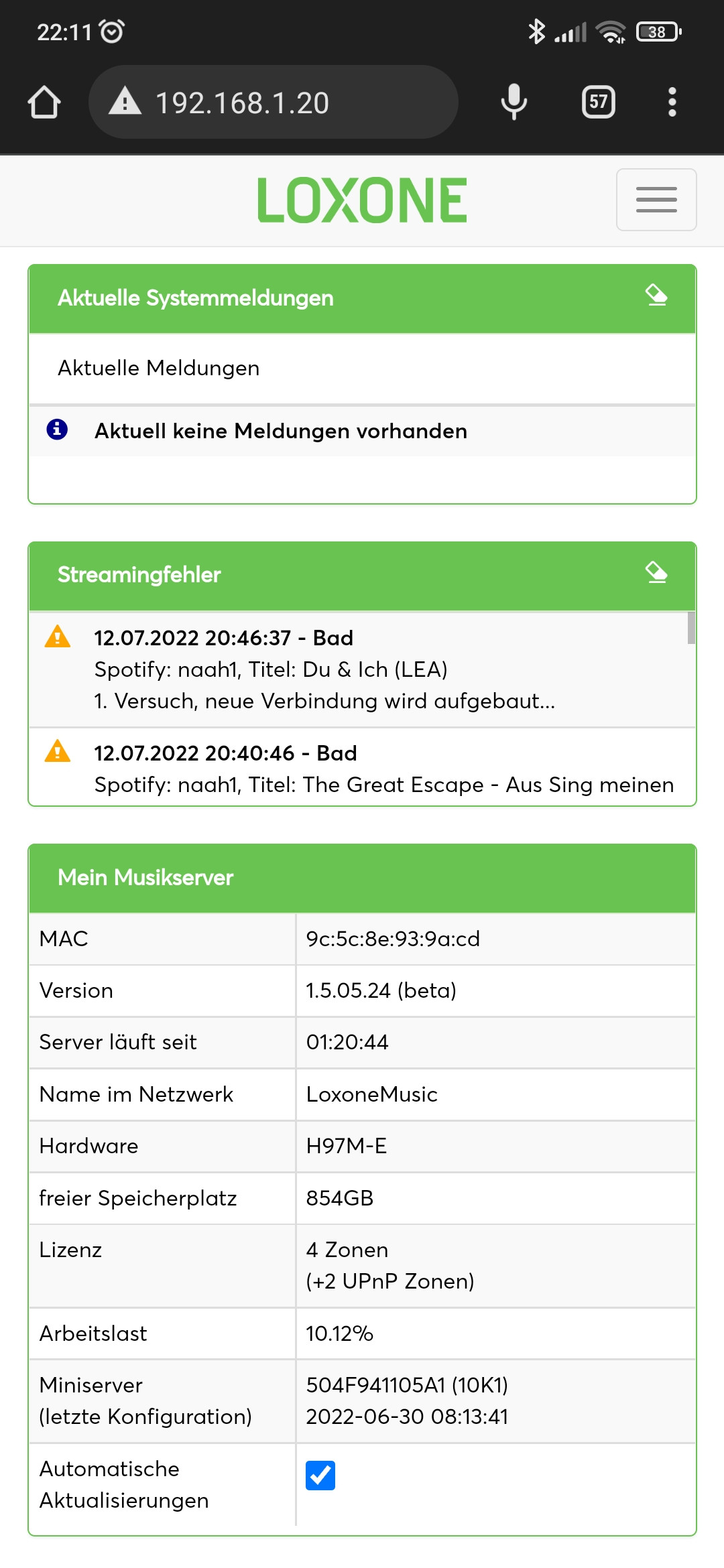Click the Mein Musikserver panel header
The width and height of the screenshot is (724, 1568).
coord(362,878)
